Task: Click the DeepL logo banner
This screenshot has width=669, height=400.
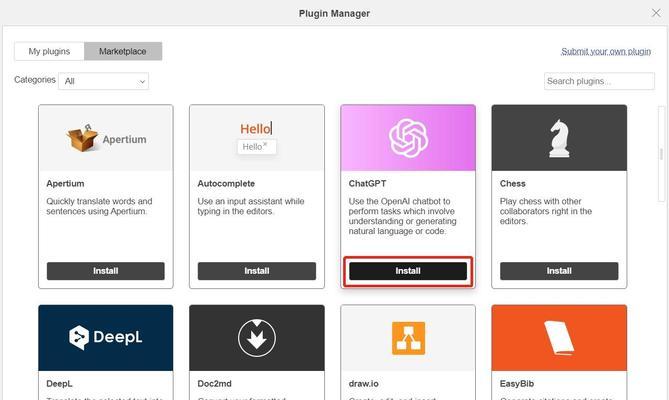Action: tap(106, 338)
